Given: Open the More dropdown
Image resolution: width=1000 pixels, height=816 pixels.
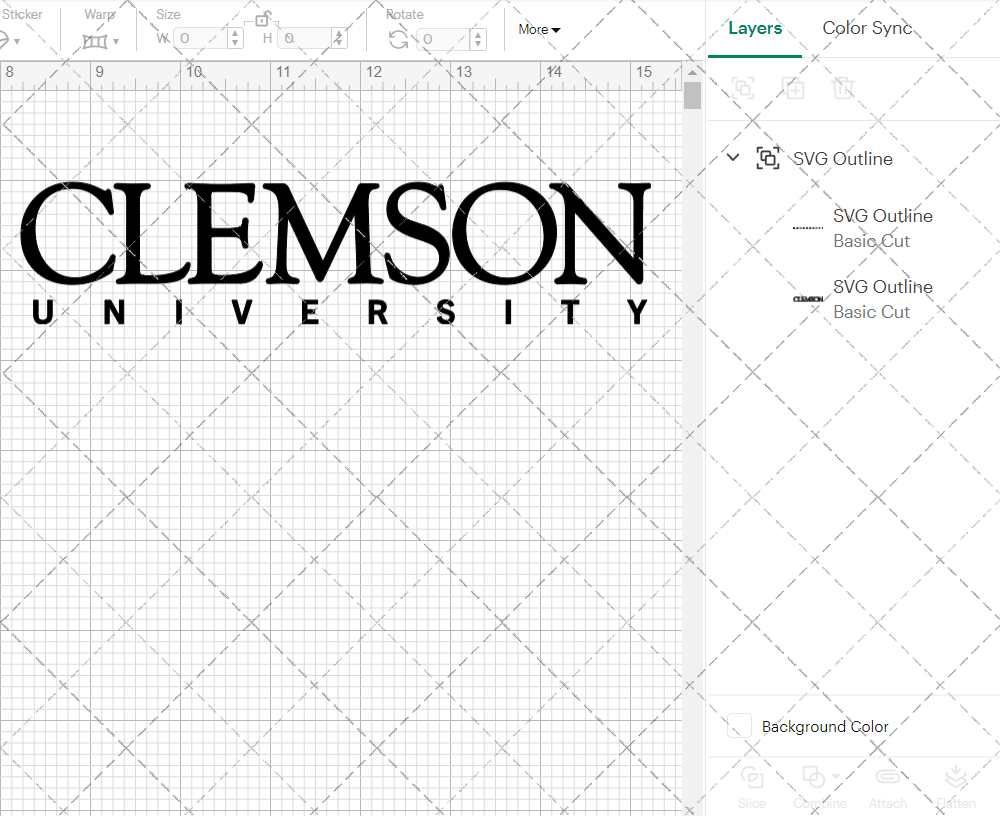Looking at the screenshot, I should [538, 29].
